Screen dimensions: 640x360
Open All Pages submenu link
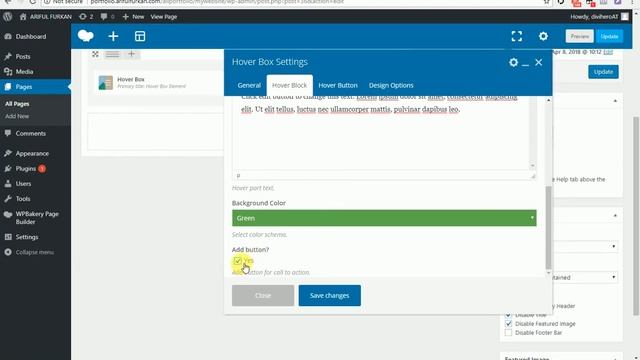[17, 104]
